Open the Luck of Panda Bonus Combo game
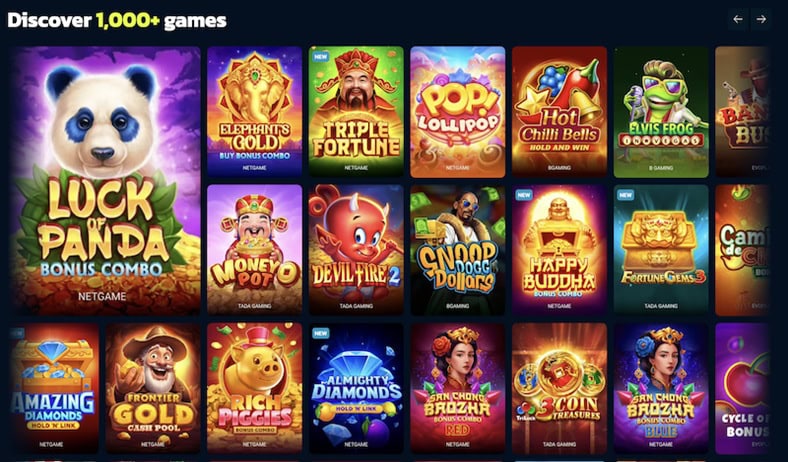This screenshot has height=462, width=788. click(x=105, y=181)
